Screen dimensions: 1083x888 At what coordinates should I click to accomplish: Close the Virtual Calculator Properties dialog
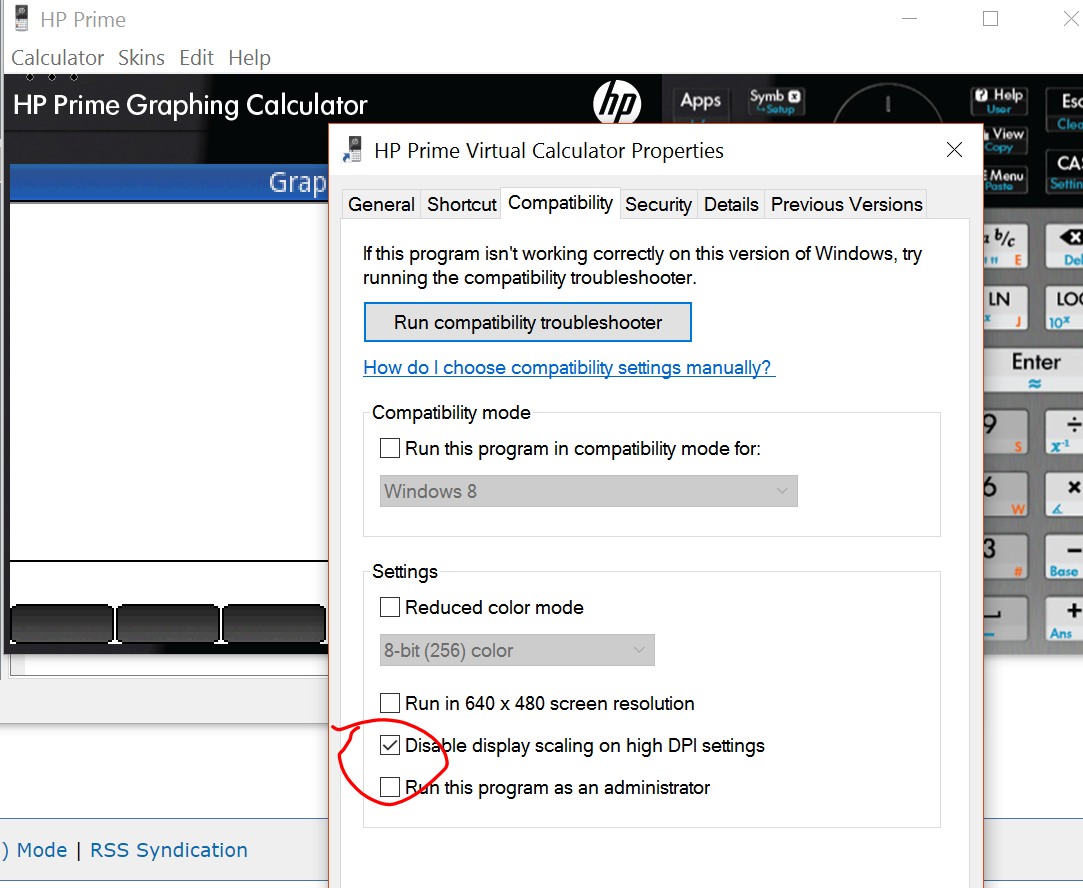click(x=955, y=150)
